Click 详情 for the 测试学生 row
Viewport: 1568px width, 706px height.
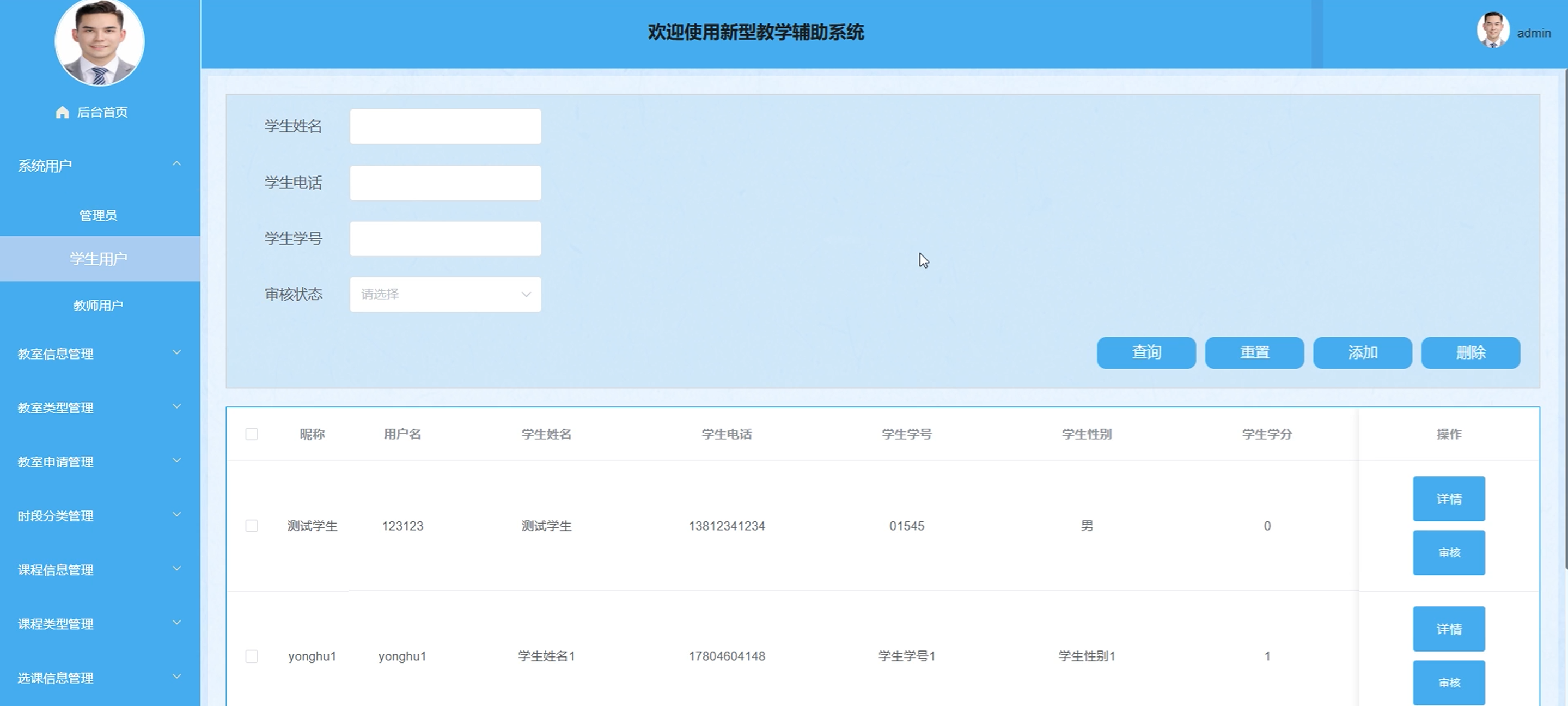click(x=1448, y=499)
